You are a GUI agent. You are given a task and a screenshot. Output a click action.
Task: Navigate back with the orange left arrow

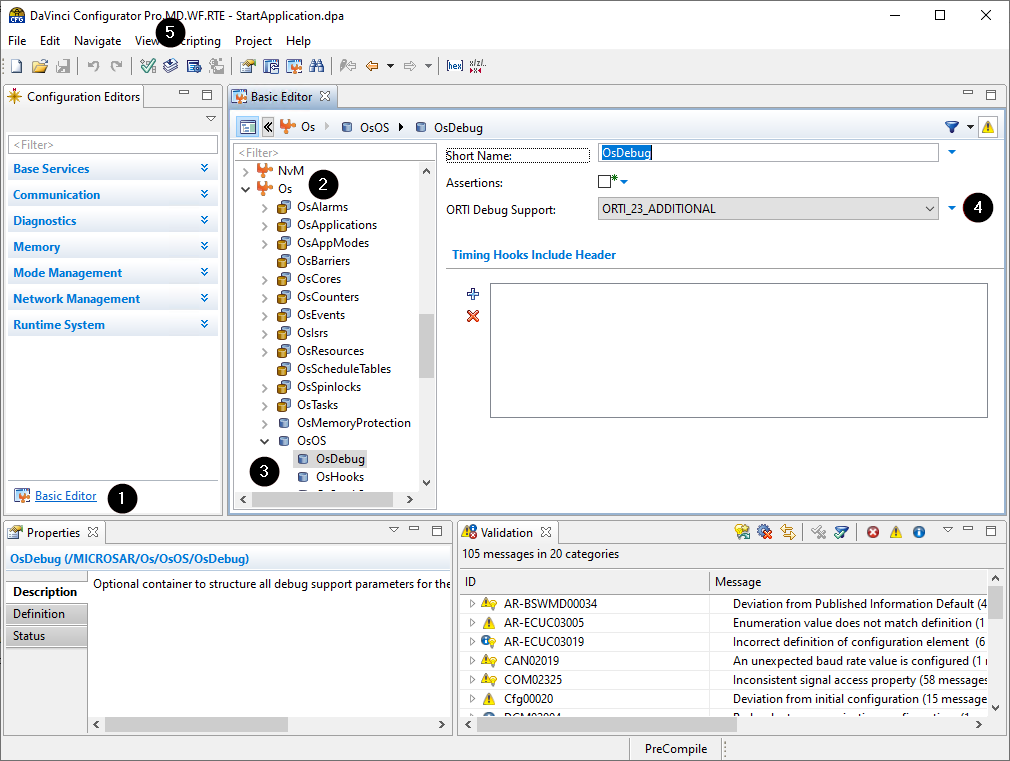tap(372, 66)
